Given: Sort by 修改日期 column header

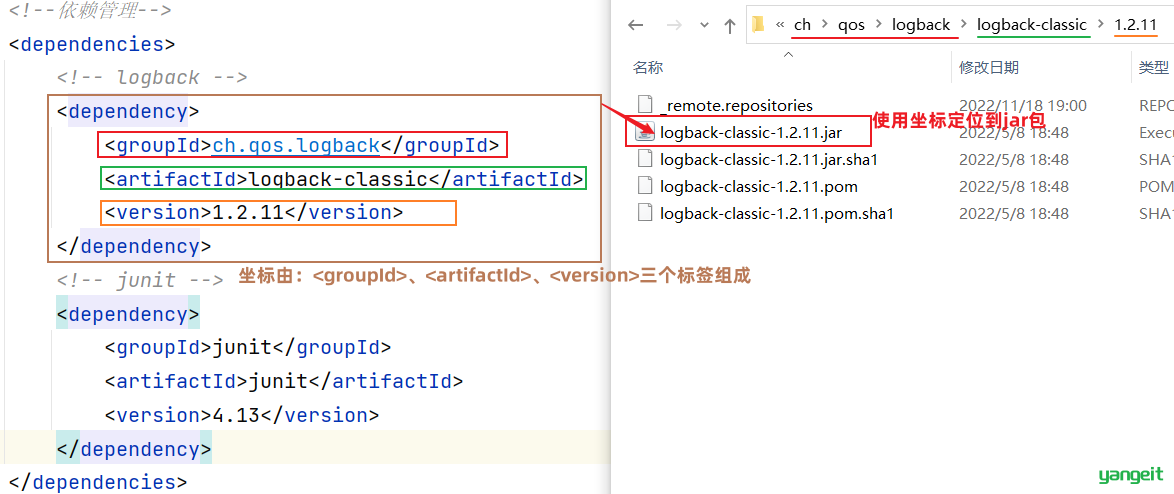Looking at the screenshot, I should point(988,68).
